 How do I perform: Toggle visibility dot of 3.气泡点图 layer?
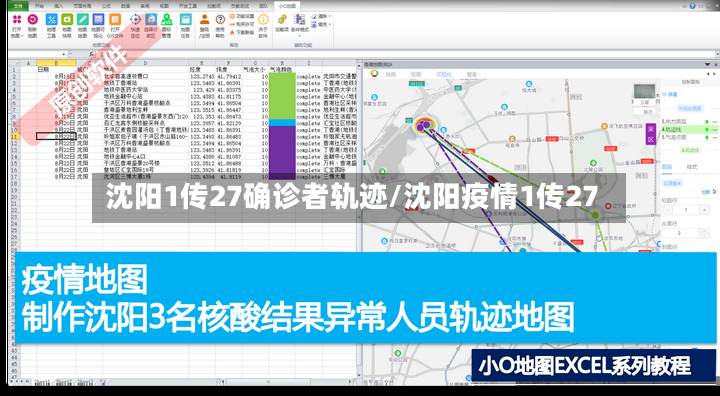[x=707, y=137]
